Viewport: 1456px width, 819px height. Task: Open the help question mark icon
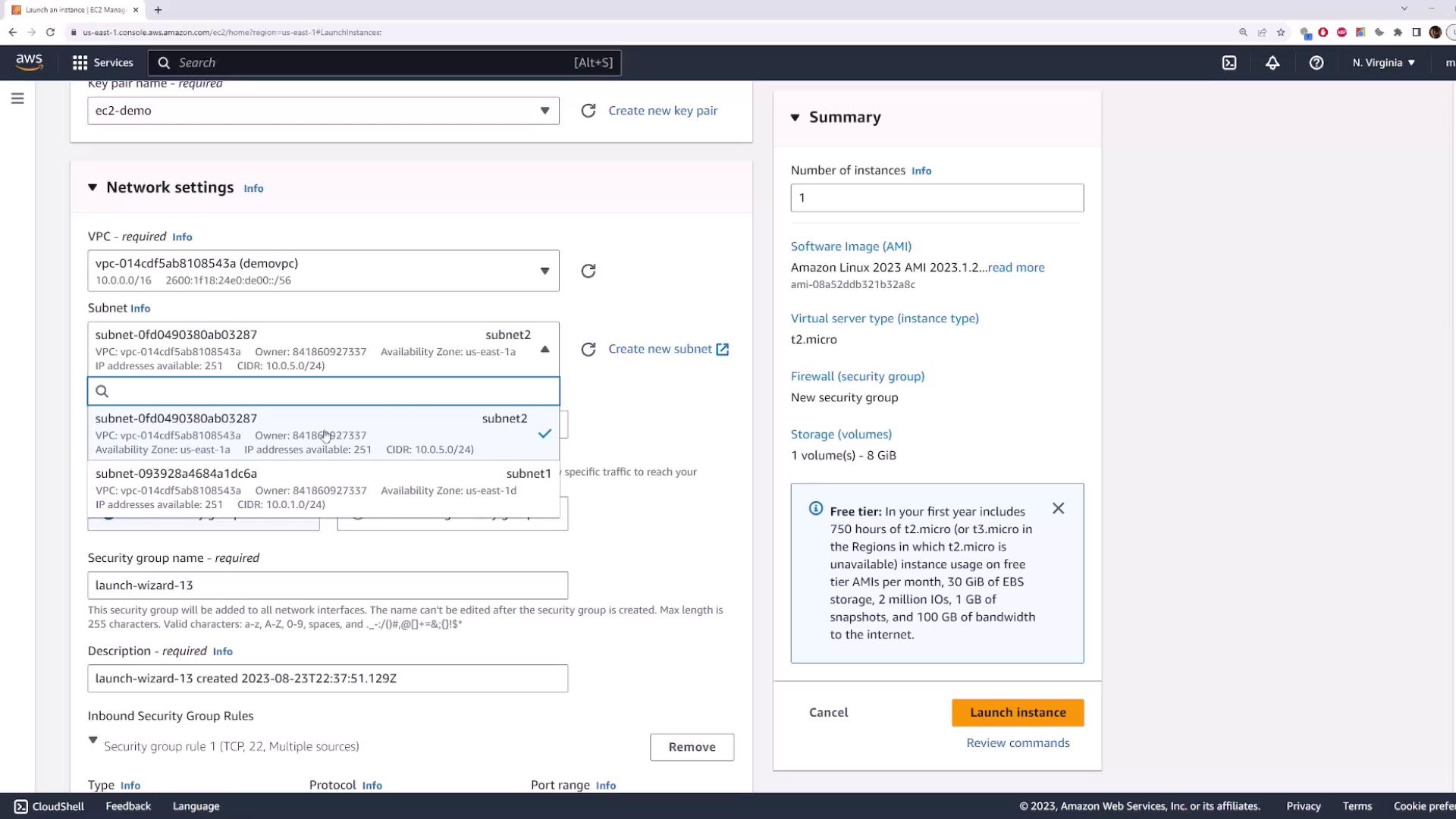click(1316, 63)
